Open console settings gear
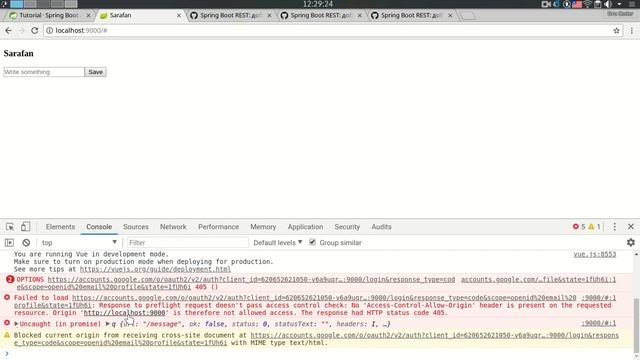The height and width of the screenshot is (360, 640). click(x=631, y=242)
